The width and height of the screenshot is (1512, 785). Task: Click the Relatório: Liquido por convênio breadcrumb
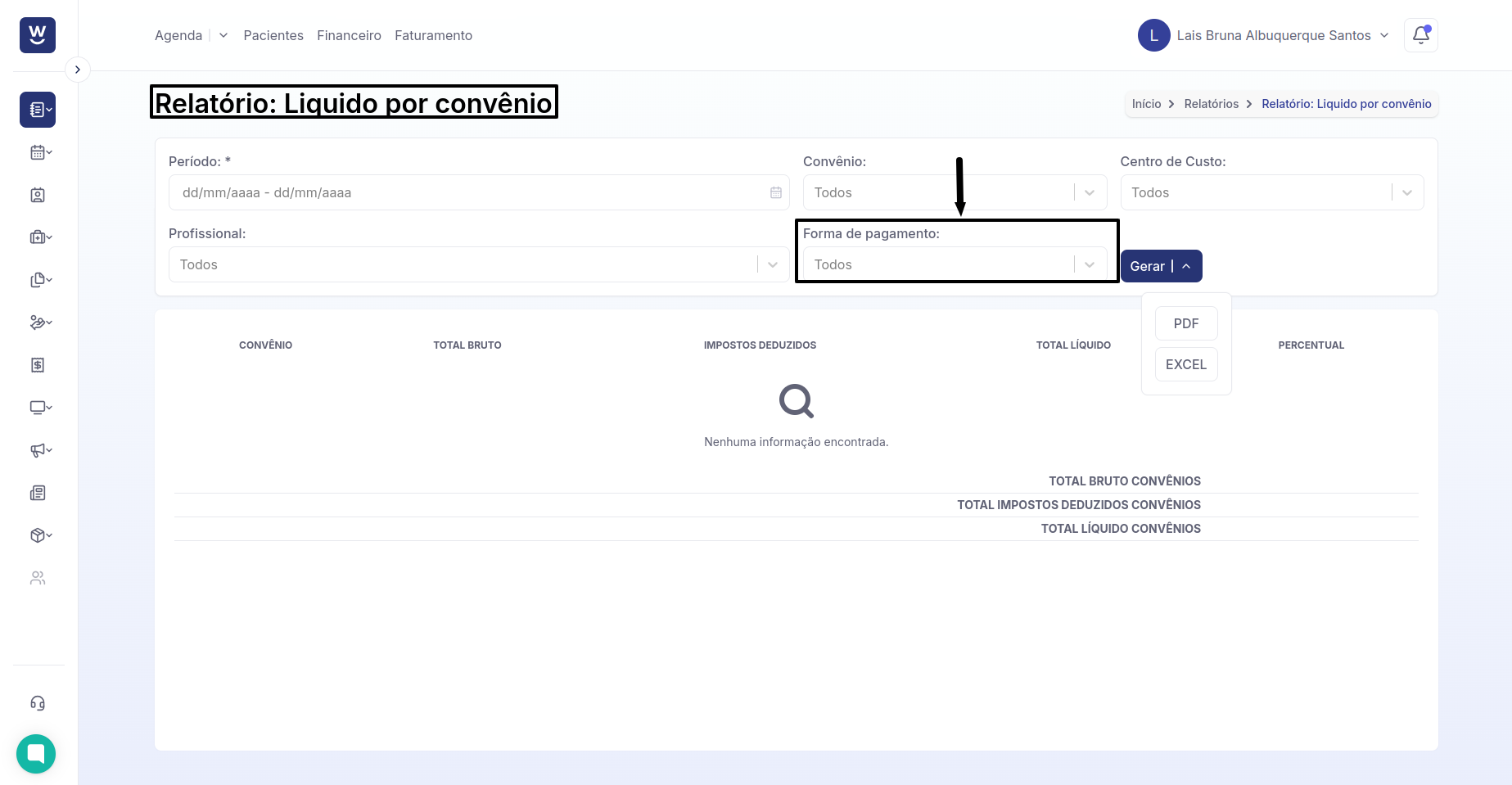(x=1346, y=104)
